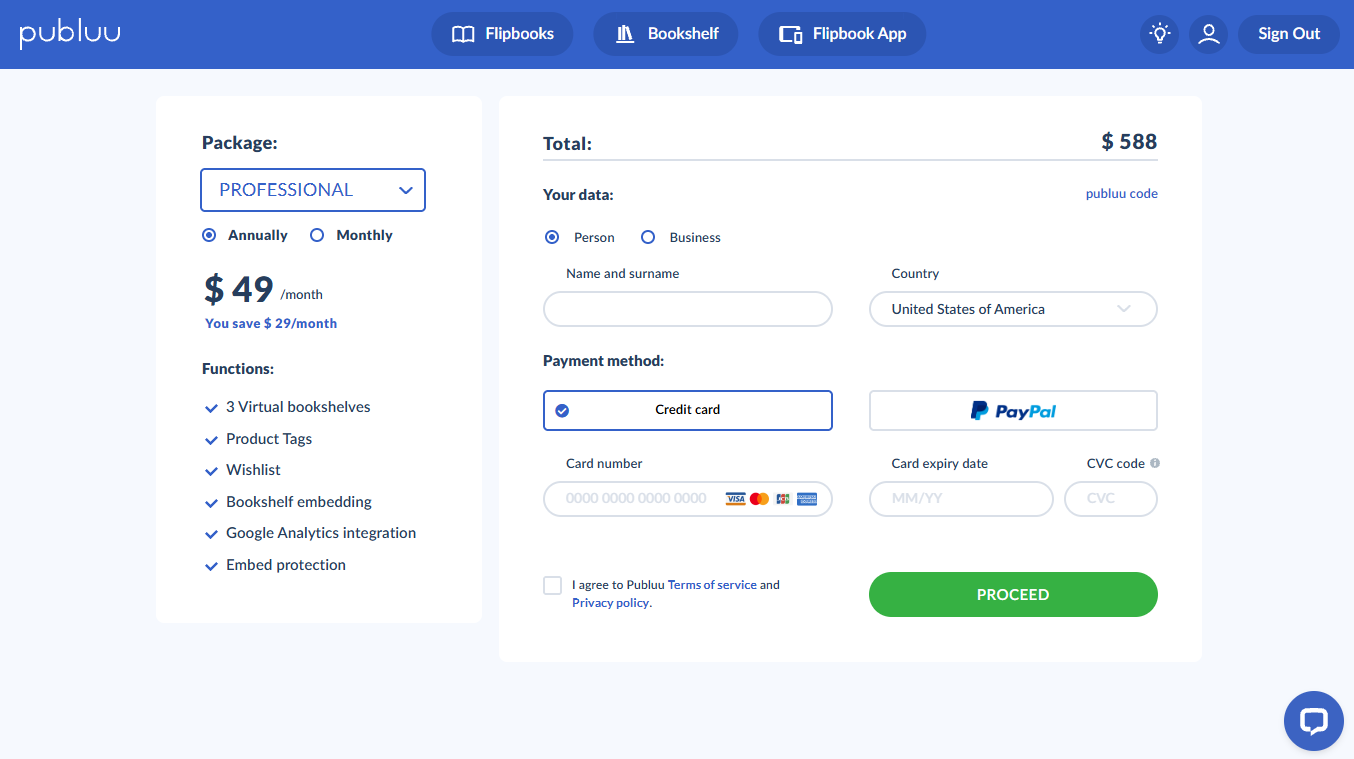Click 'Google Analytics integration' feature text

321,533
